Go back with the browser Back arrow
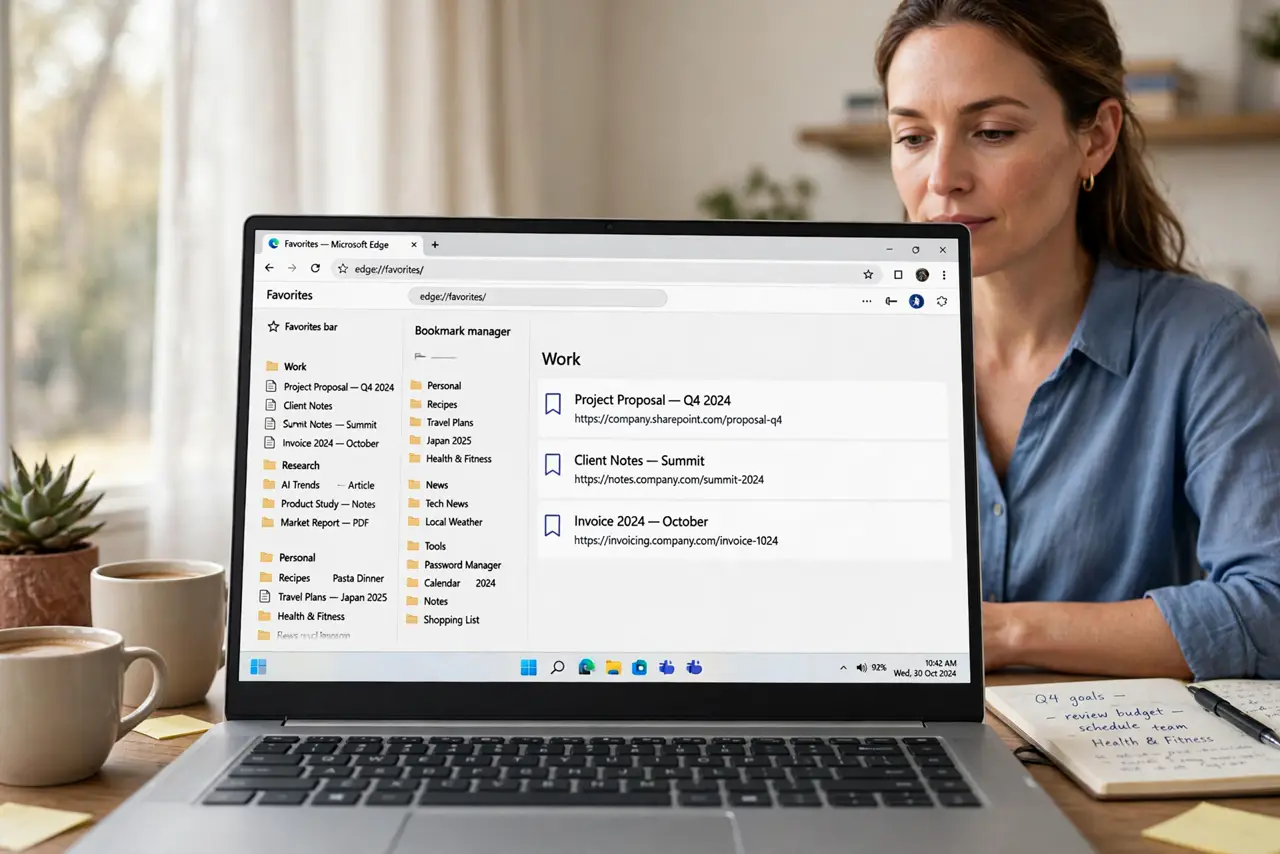This screenshot has width=1280, height=854. tap(269, 269)
